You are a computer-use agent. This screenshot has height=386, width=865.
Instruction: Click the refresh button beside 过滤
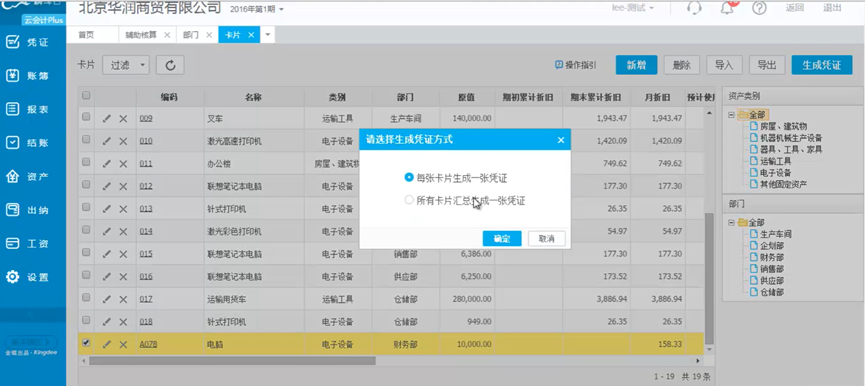tap(170, 65)
